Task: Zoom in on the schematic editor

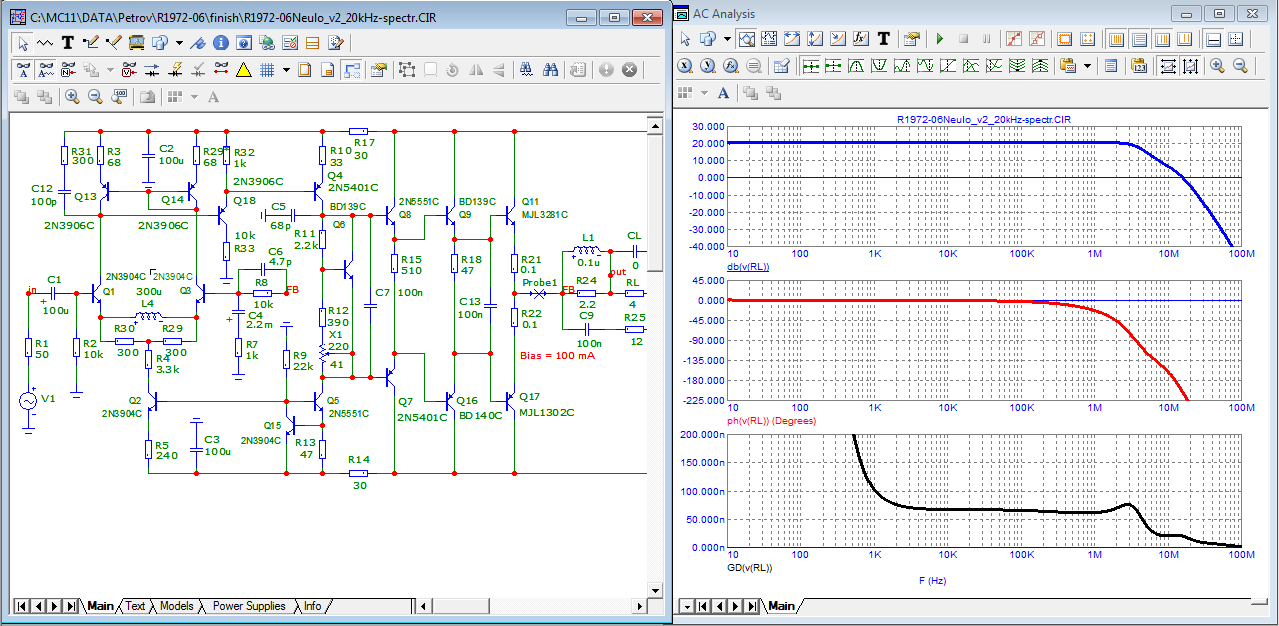Action: (72, 97)
